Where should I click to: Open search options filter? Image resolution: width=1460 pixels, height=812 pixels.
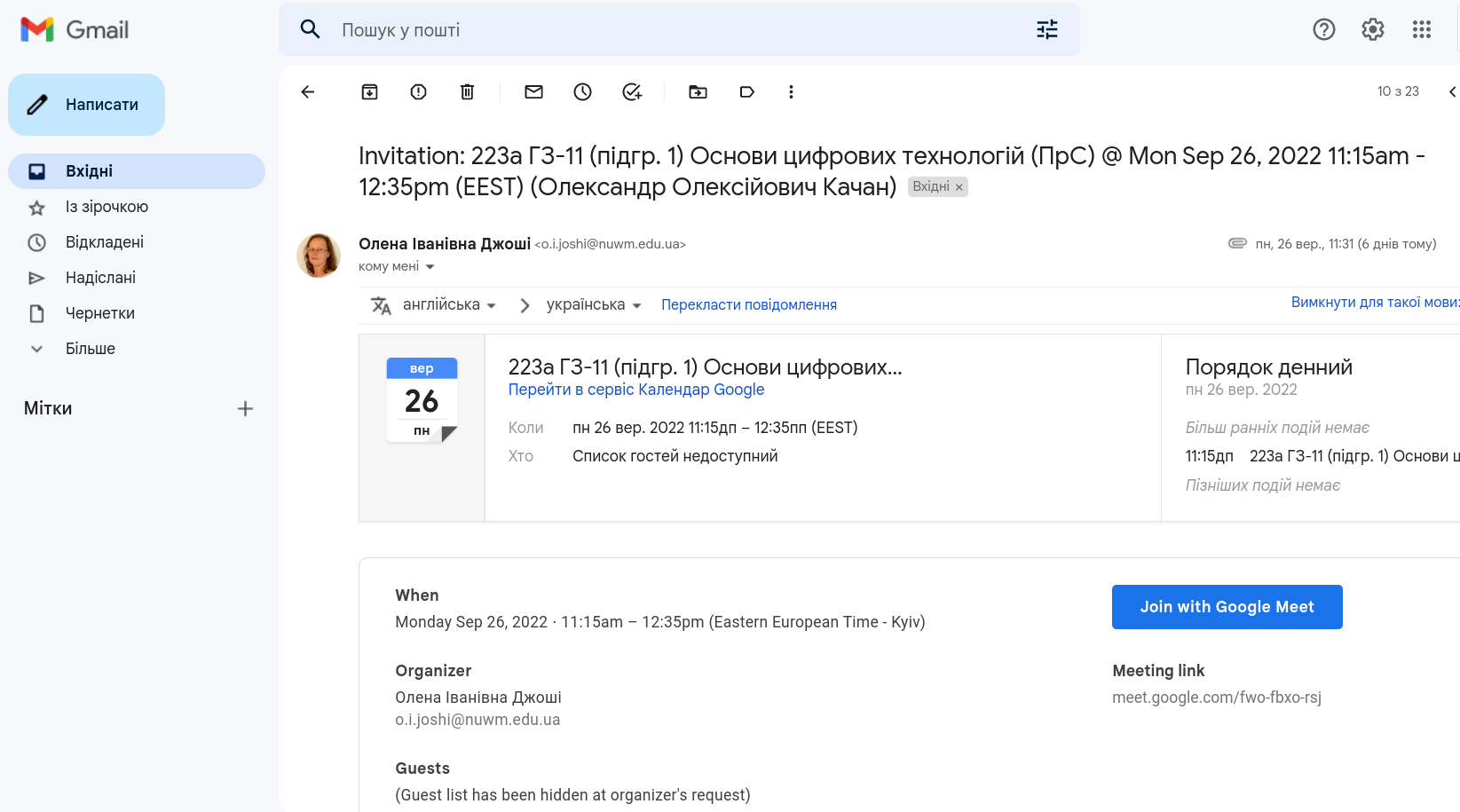(x=1046, y=29)
